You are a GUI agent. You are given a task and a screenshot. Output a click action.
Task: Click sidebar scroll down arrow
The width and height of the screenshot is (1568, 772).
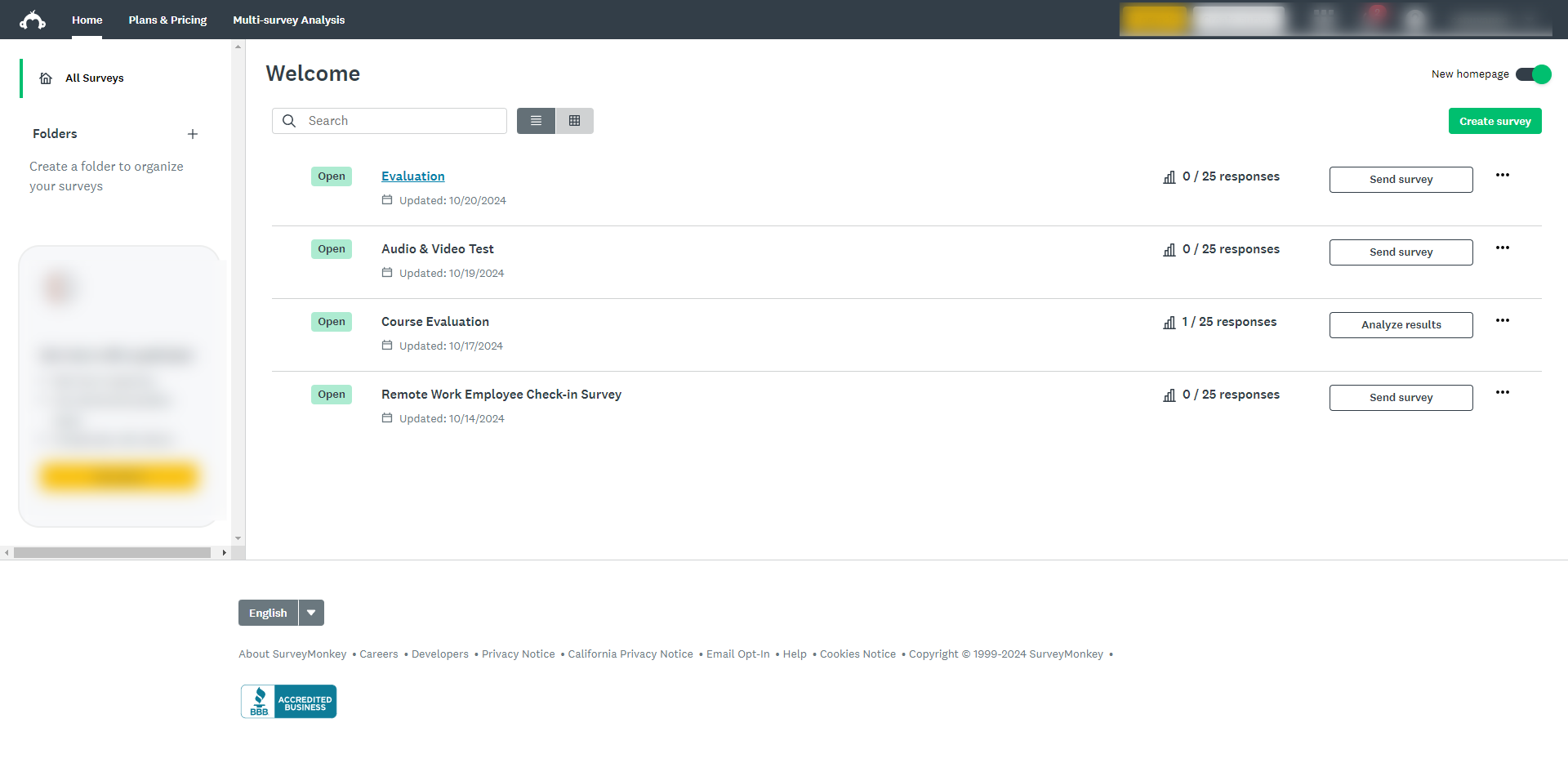(x=238, y=538)
